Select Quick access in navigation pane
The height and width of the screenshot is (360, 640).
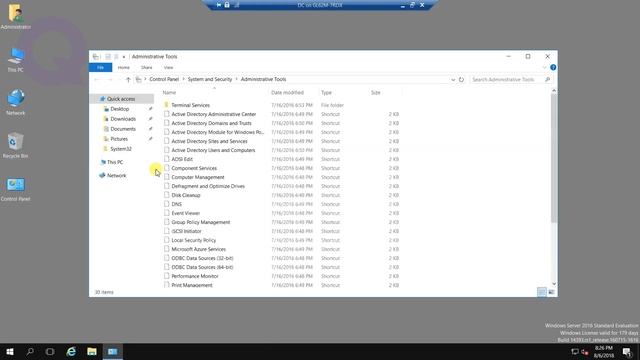121,99
